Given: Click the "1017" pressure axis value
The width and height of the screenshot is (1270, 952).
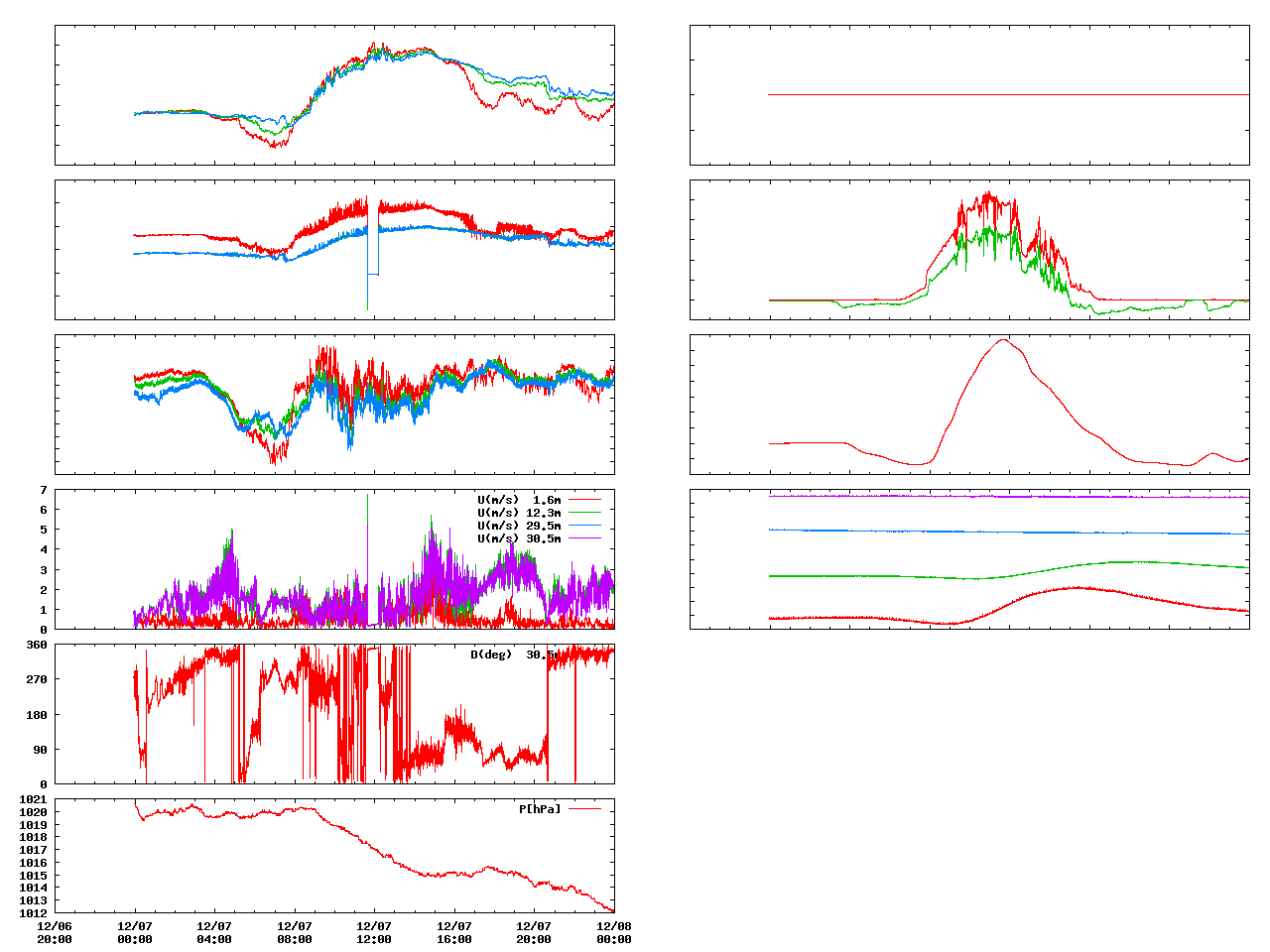Looking at the screenshot, I should tap(34, 850).
